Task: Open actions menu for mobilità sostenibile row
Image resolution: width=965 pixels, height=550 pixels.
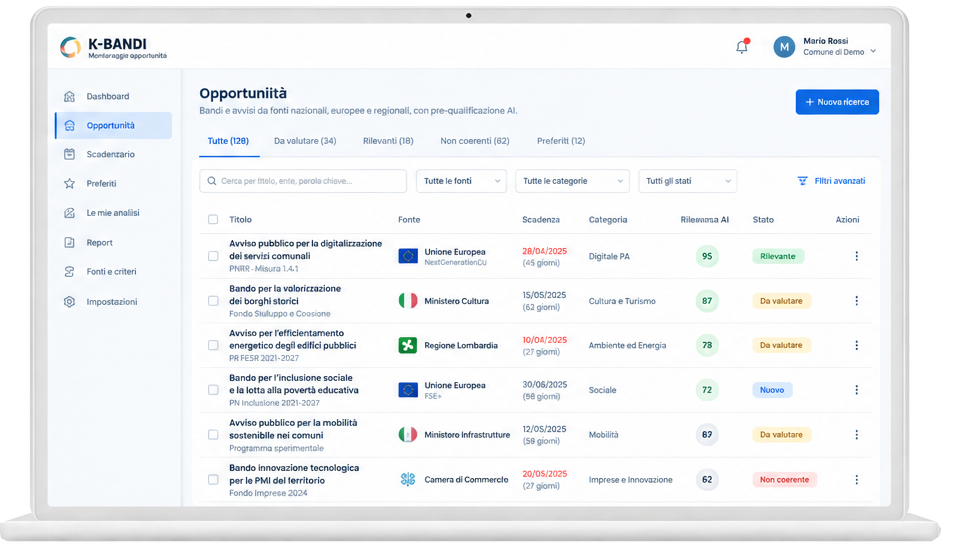Action: 856,435
